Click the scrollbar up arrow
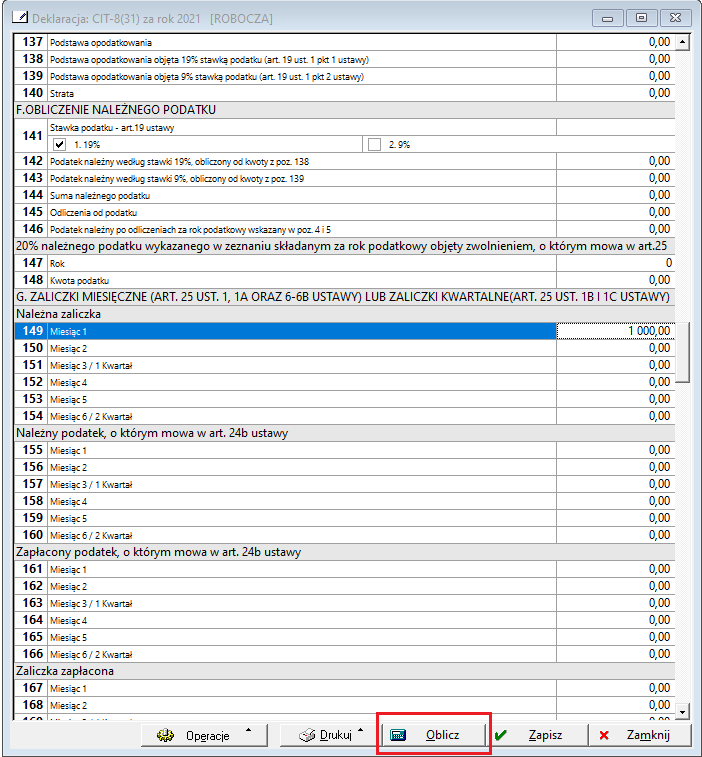702x757 pixels. point(682,42)
